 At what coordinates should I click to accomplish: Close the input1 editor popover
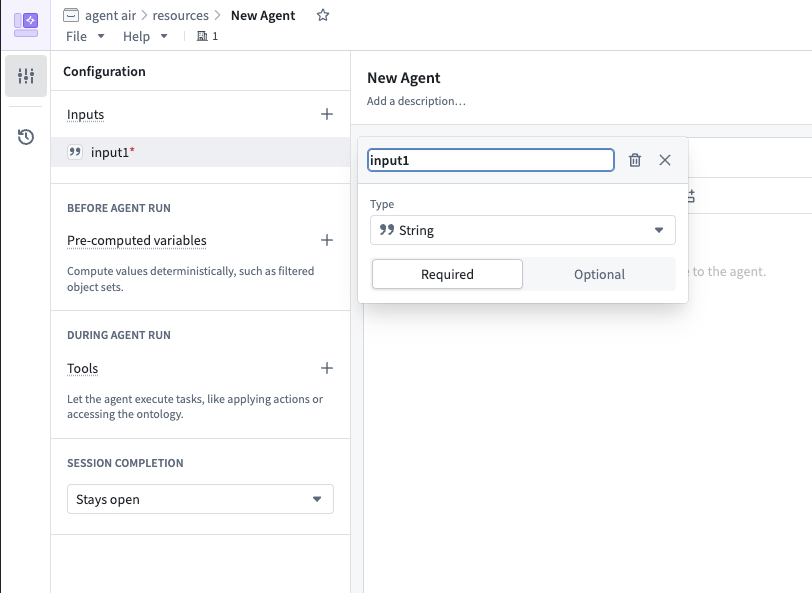click(665, 160)
